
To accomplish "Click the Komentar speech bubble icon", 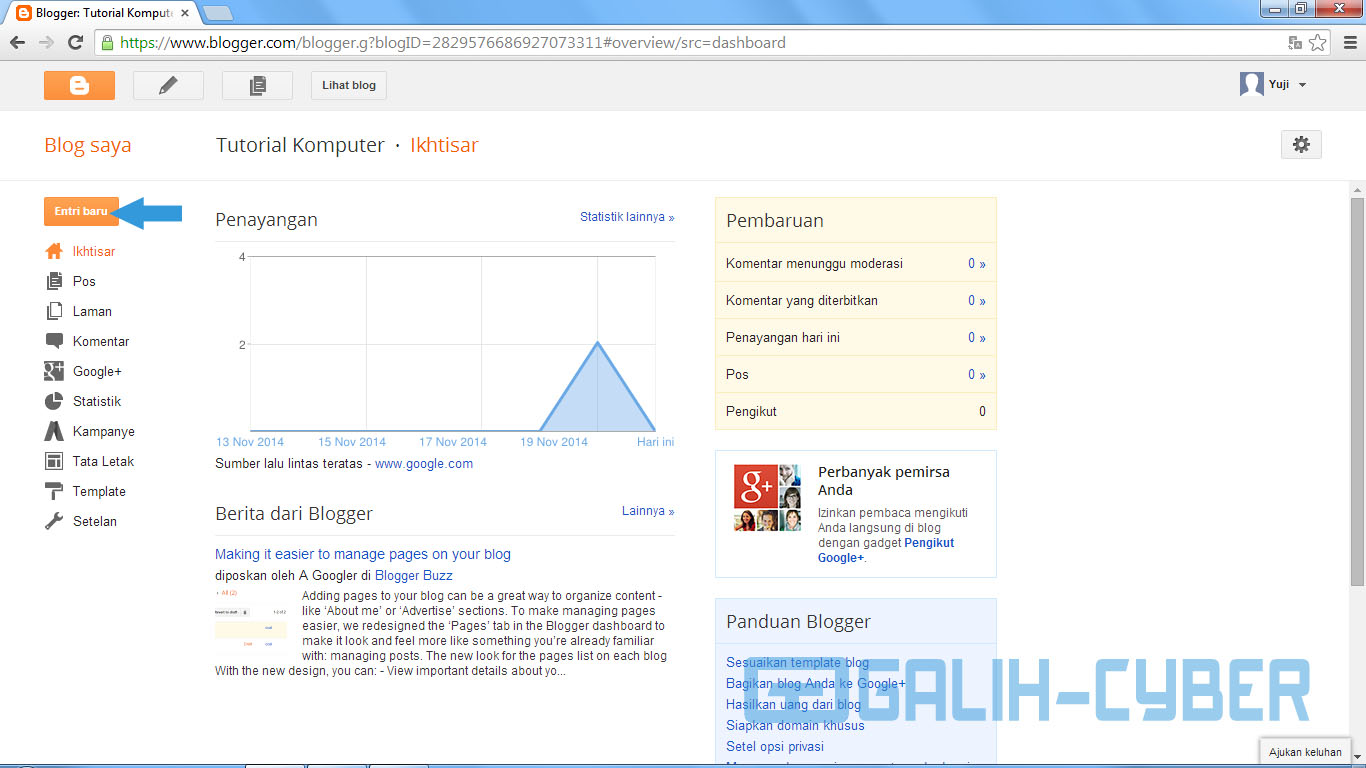I will (54, 341).
